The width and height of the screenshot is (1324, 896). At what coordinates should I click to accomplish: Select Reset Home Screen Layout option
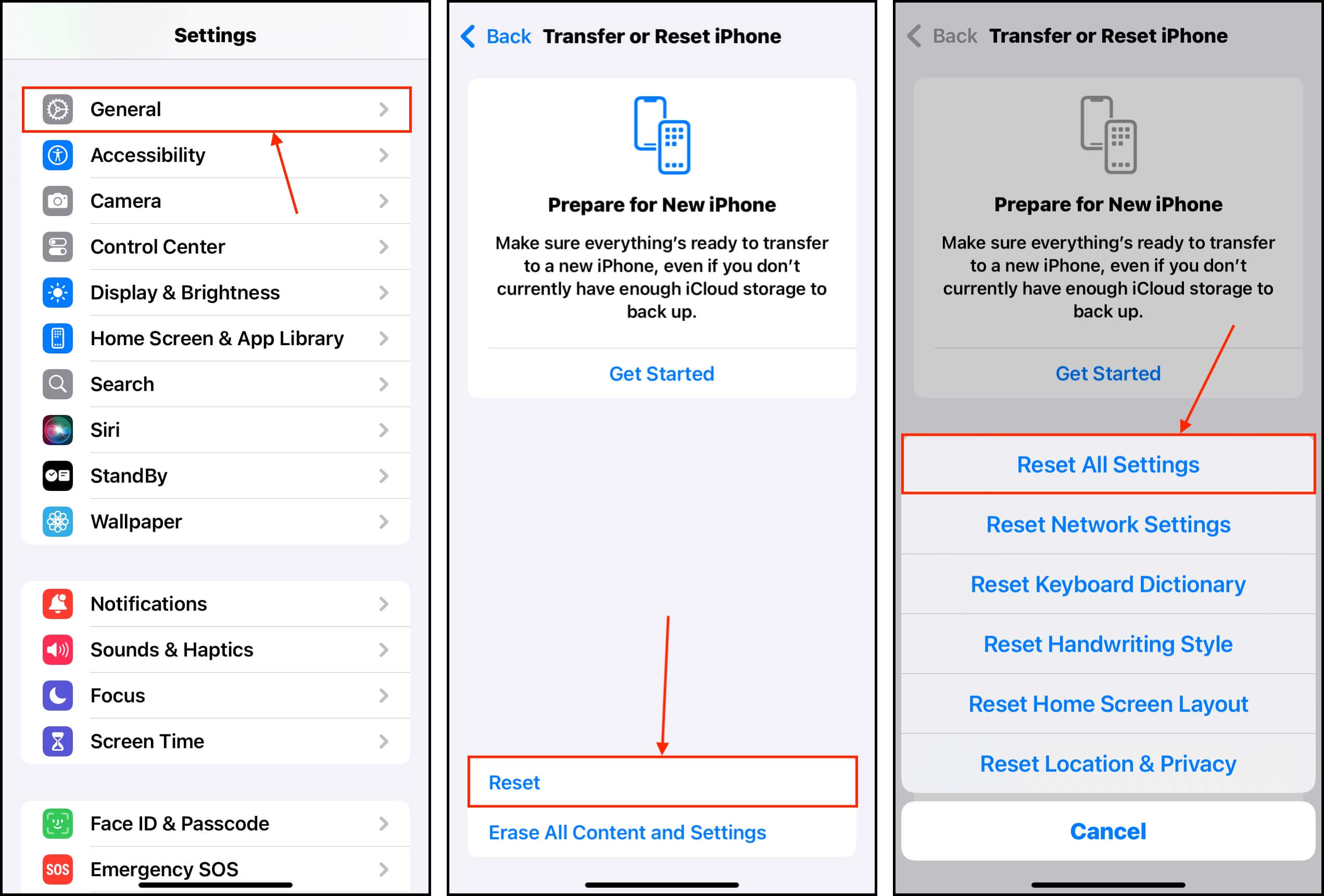(x=1103, y=700)
